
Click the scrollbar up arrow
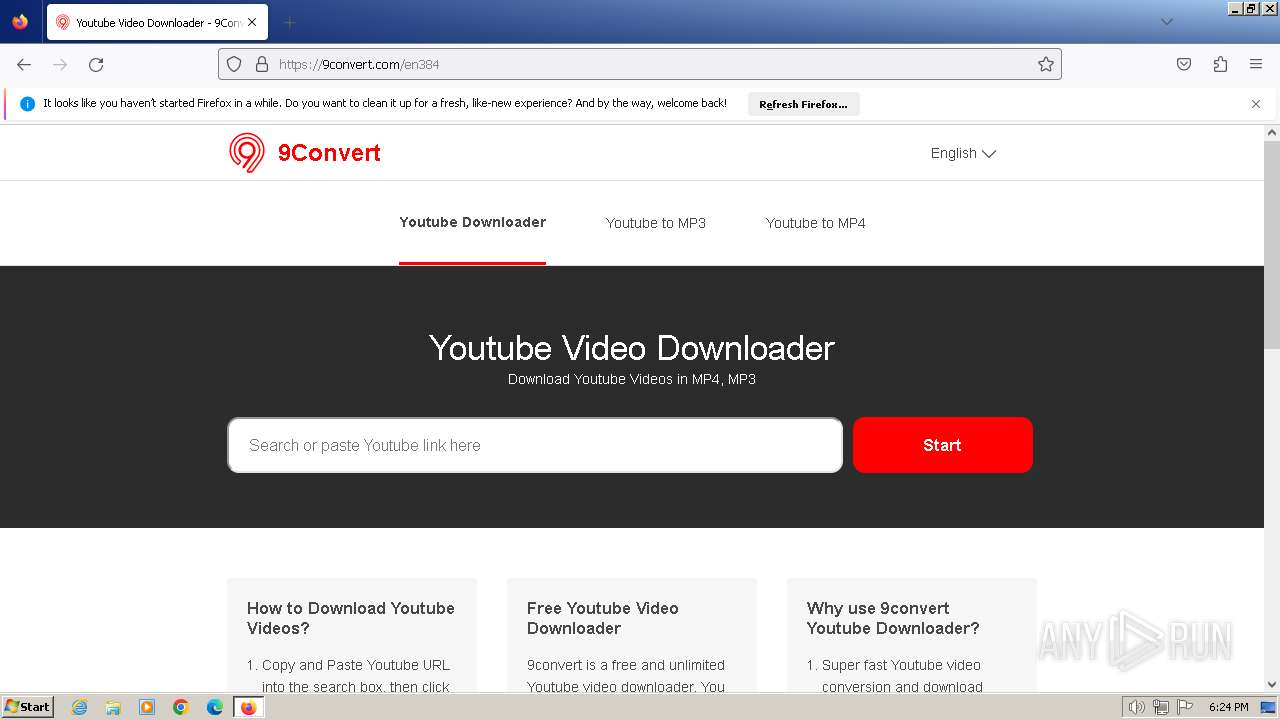[x=1272, y=132]
